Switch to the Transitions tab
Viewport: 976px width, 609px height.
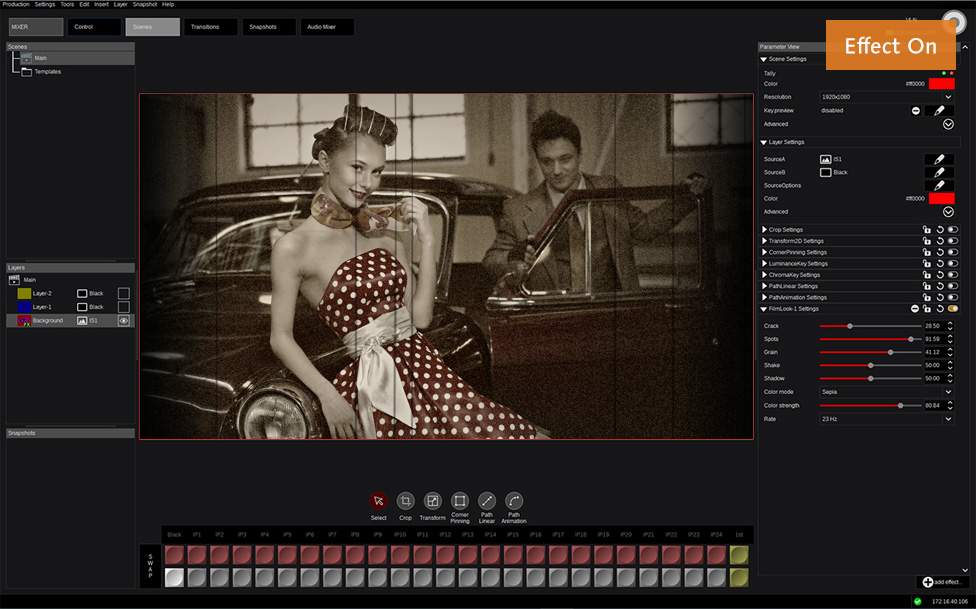212,27
